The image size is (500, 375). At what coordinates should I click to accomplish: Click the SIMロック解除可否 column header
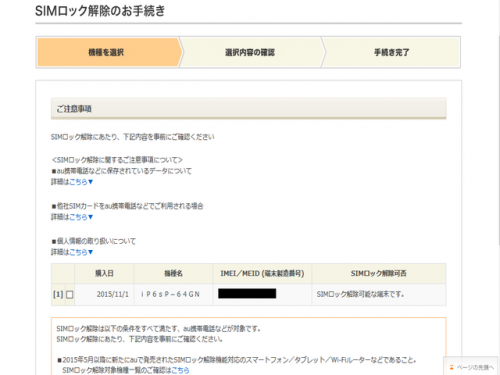pyautogui.click(x=379, y=274)
